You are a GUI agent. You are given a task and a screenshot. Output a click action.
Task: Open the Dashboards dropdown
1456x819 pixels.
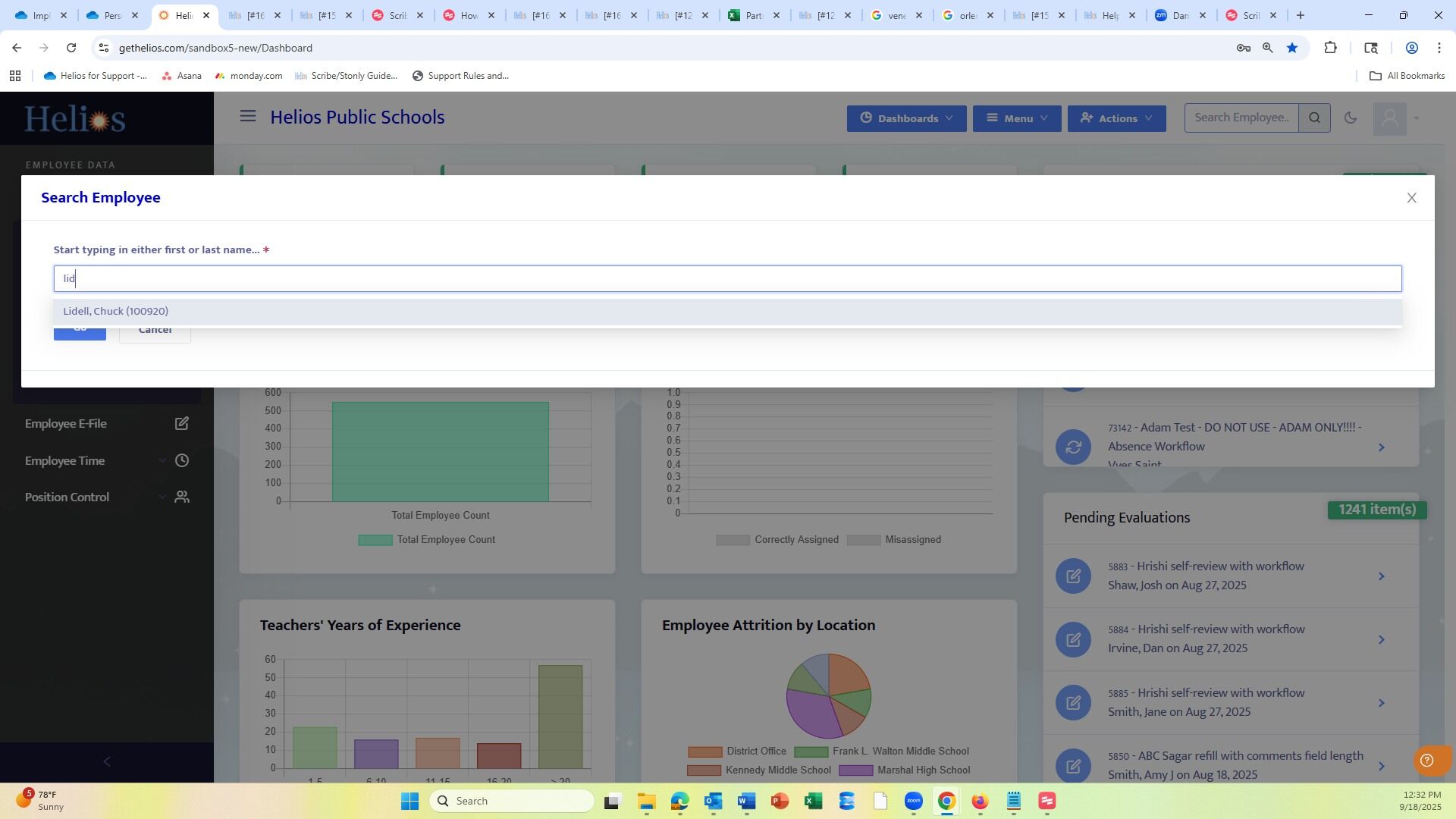pos(906,118)
